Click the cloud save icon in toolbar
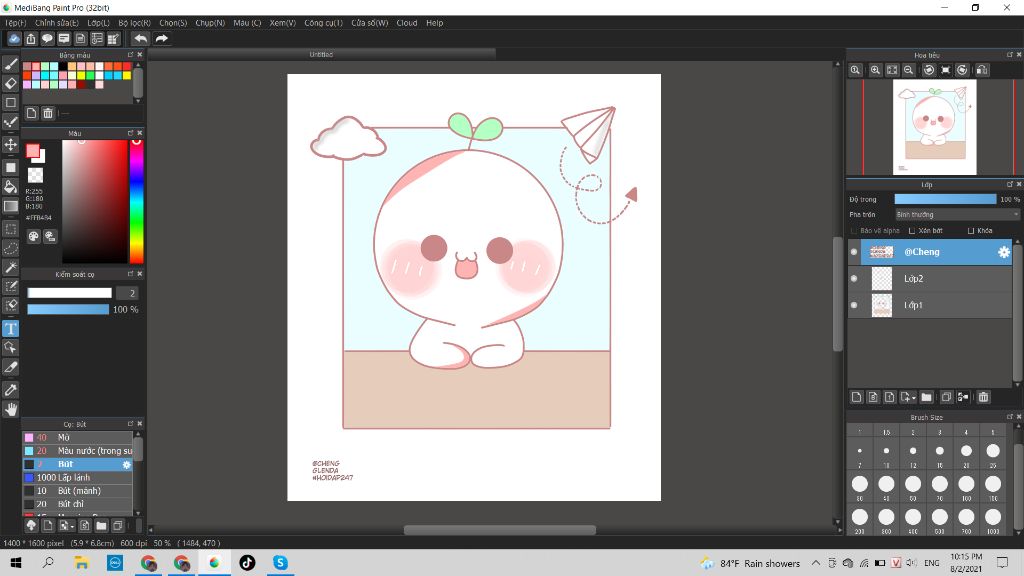 click(x=14, y=39)
